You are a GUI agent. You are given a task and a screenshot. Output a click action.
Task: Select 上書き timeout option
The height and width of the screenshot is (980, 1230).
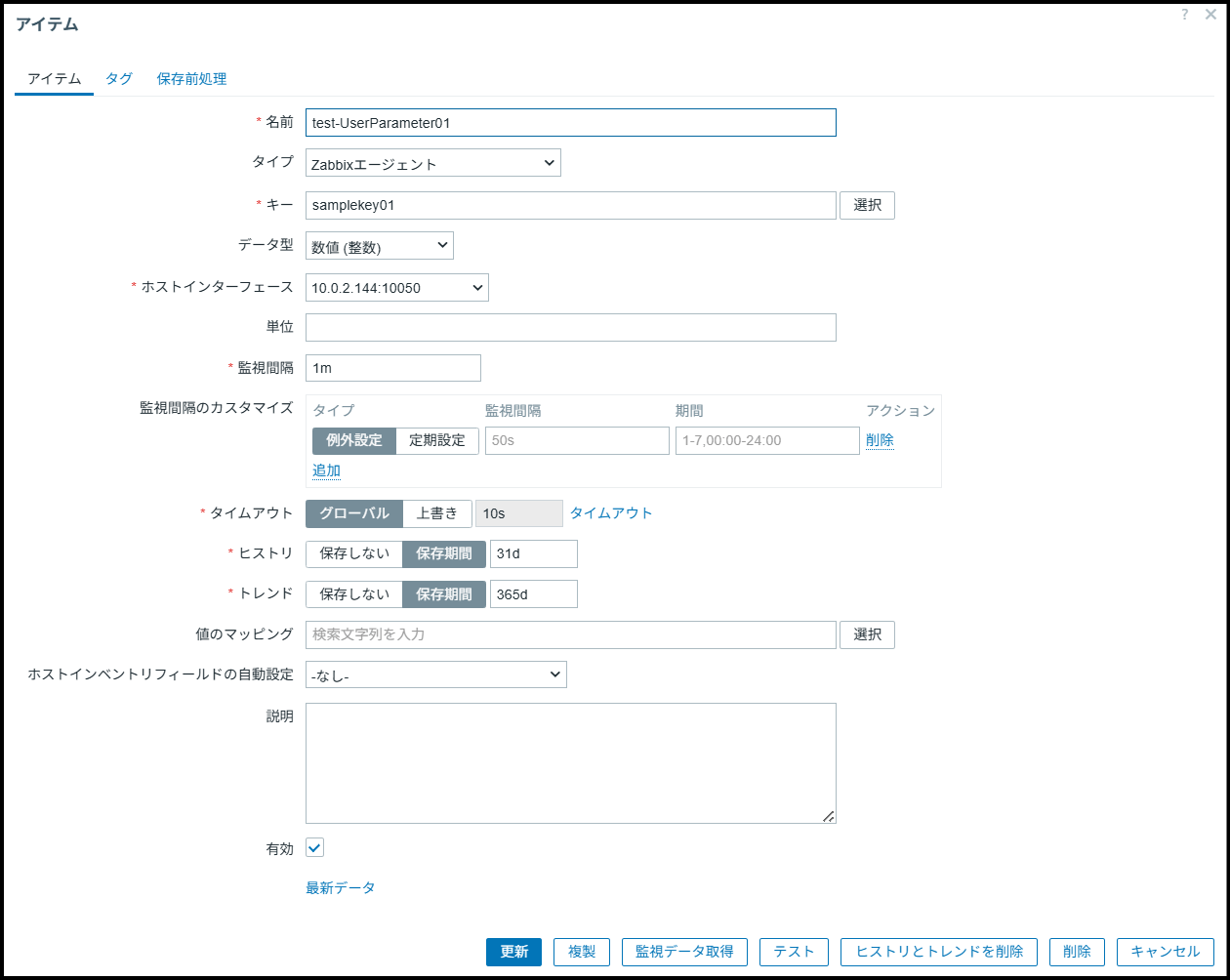[437, 513]
